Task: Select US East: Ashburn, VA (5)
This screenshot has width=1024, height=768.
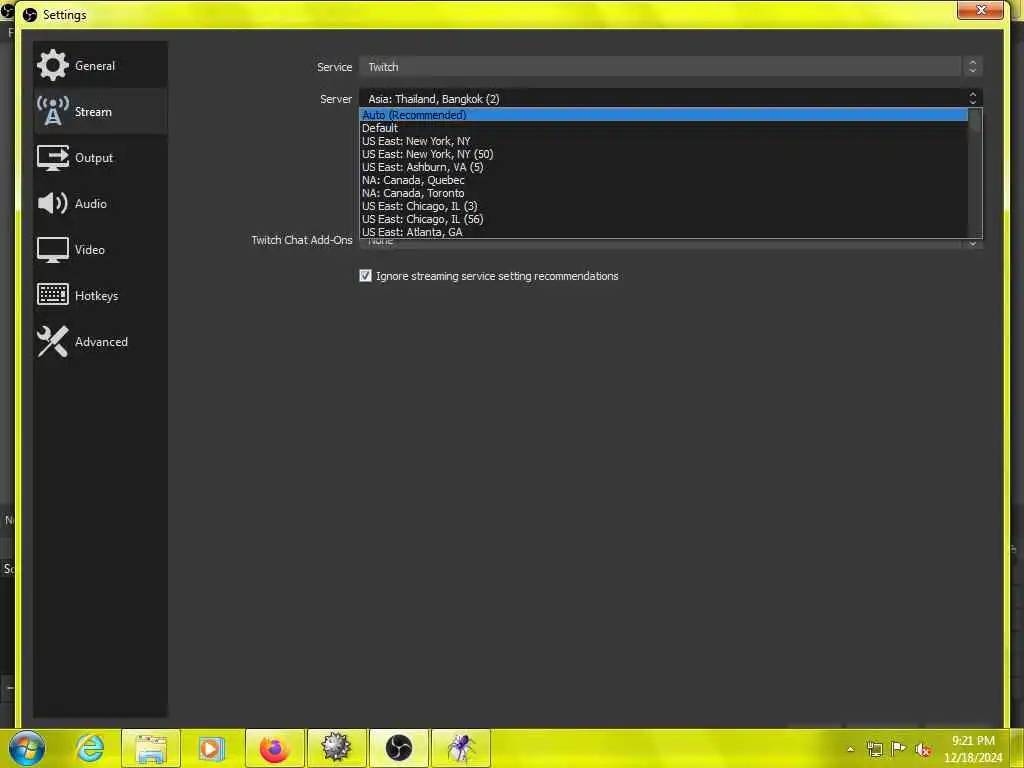Action: click(x=664, y=167)
